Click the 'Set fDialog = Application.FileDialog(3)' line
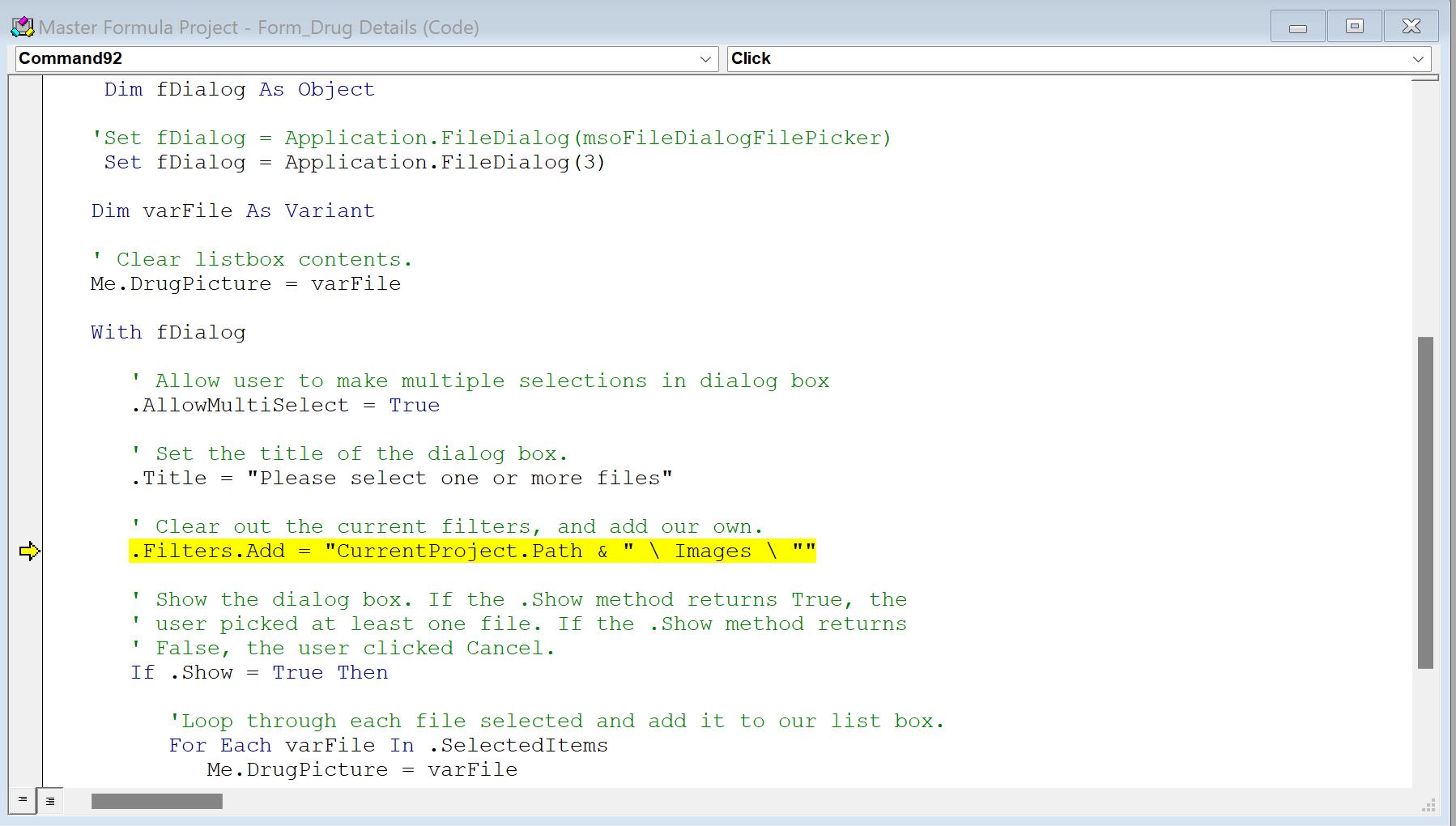Viewport: 1456px width, 826px height. click(355, 163)
